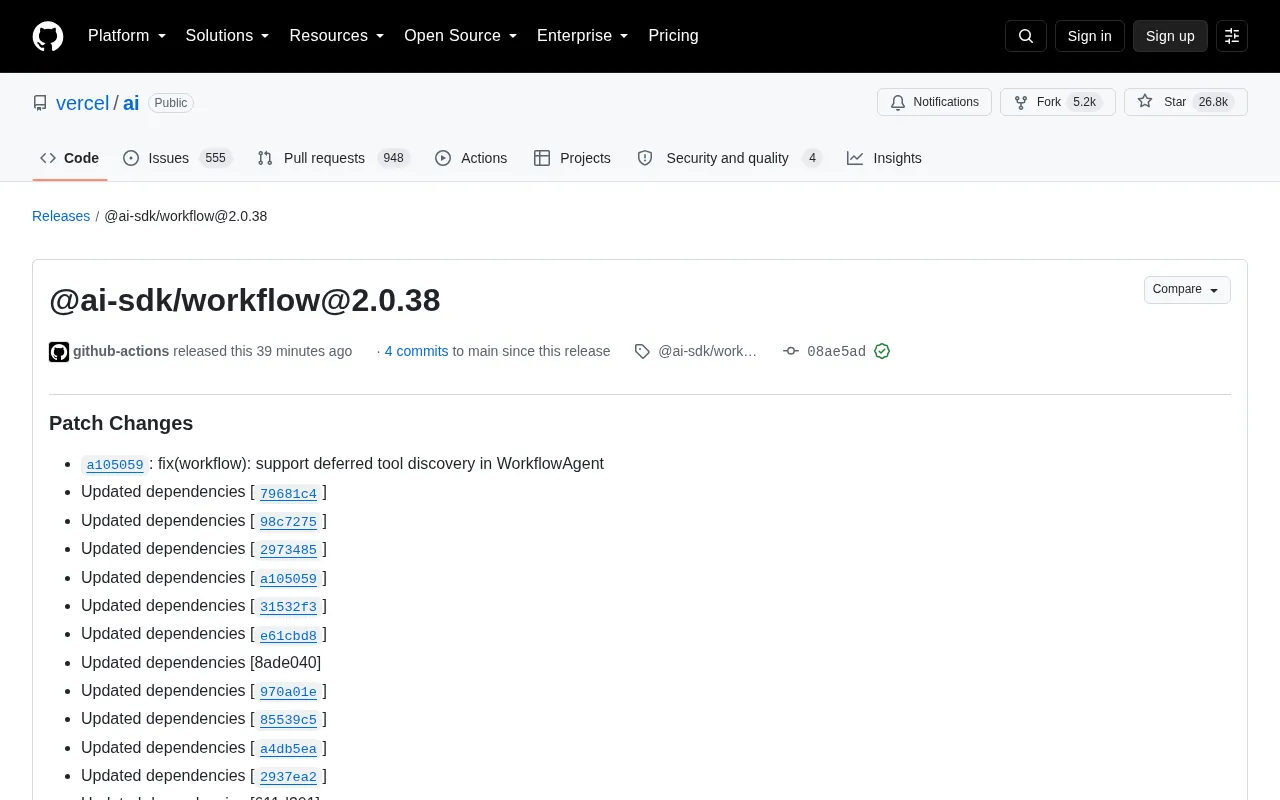Image resolution: width=1280 pixels, height=800 pixels.
Task: Open commit a105059 in the fix(workflow) line
Action: pos(115,465)
